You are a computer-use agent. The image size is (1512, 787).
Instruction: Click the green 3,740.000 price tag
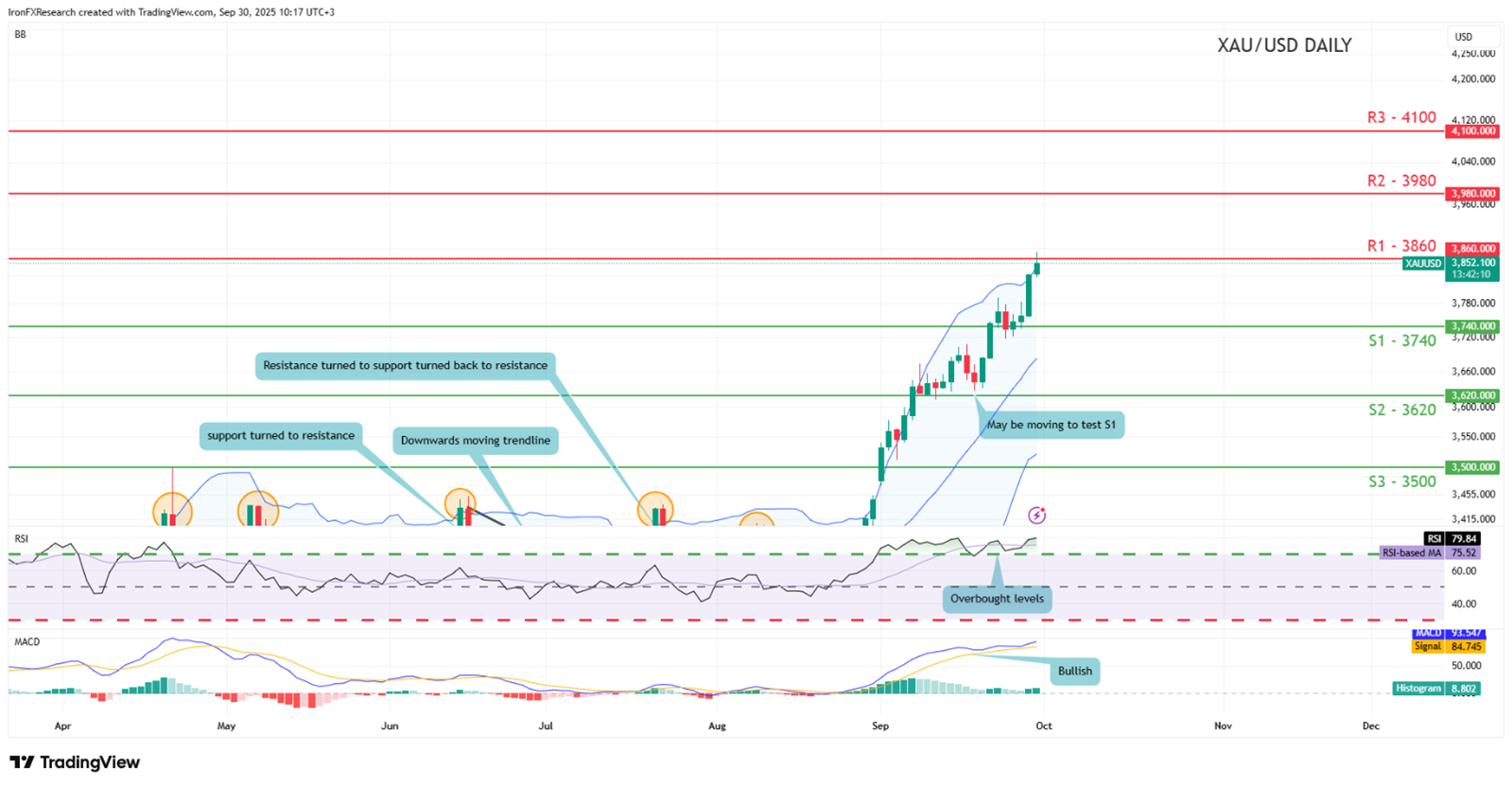click(1472, 326)
